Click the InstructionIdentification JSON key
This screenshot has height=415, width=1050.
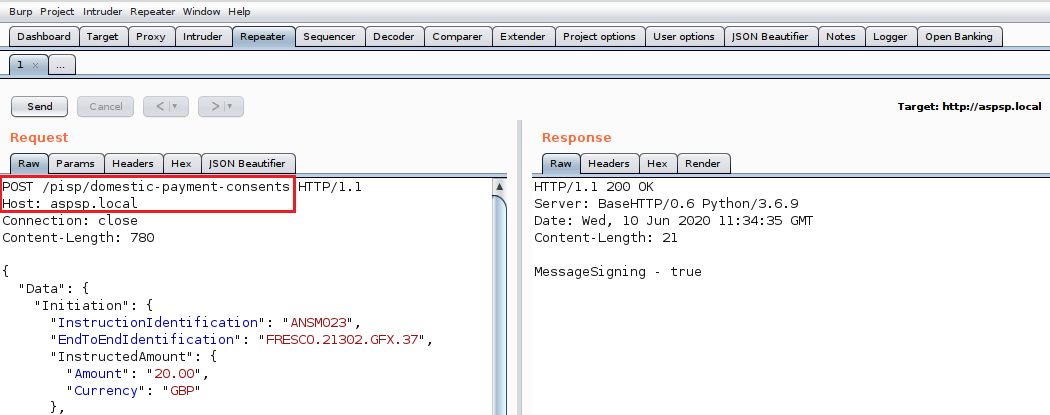click(157, 323)
